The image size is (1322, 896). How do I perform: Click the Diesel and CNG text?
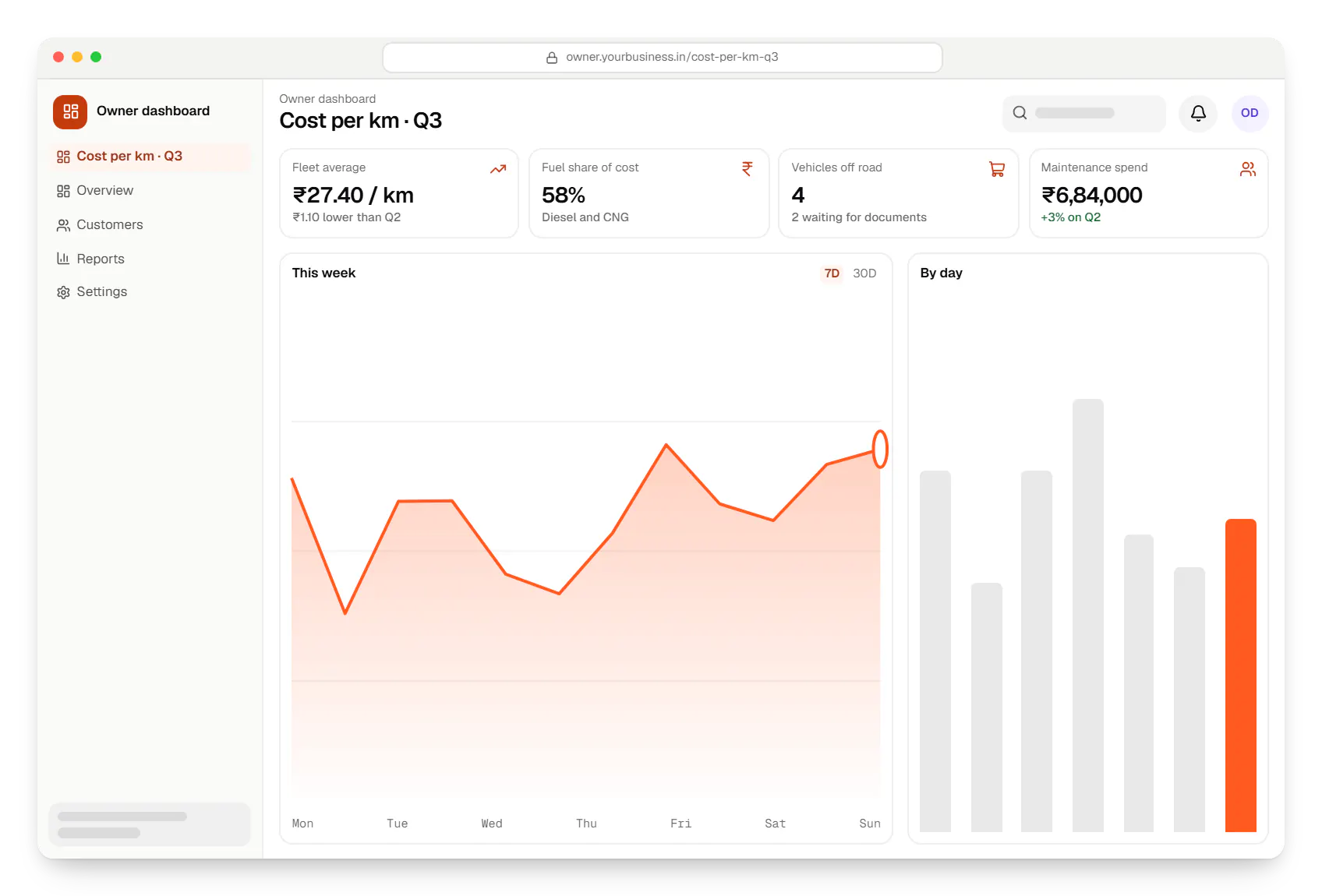(x=585, y=217)
